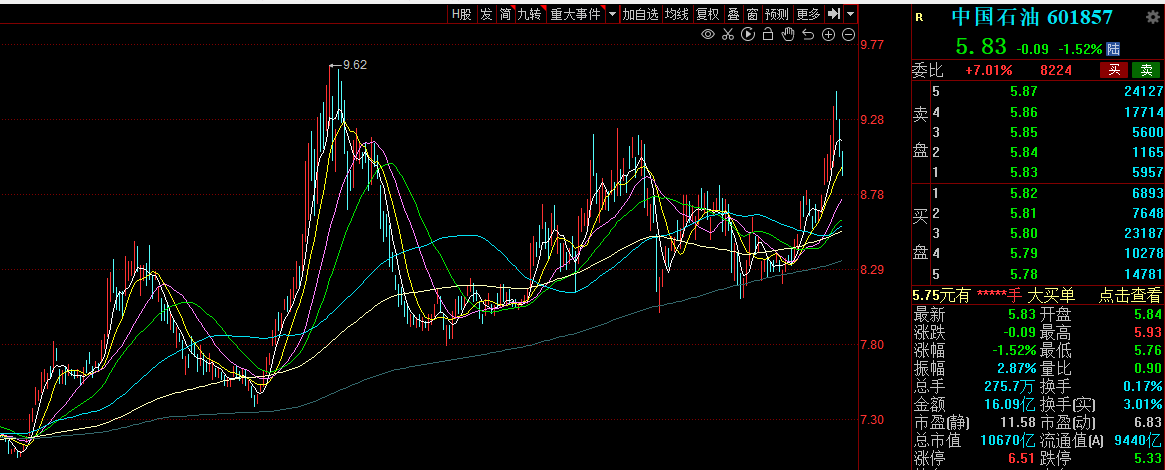Select sell level 3 price 5.85
The image size is (1165, 470).
click(x=1026, y=132)
